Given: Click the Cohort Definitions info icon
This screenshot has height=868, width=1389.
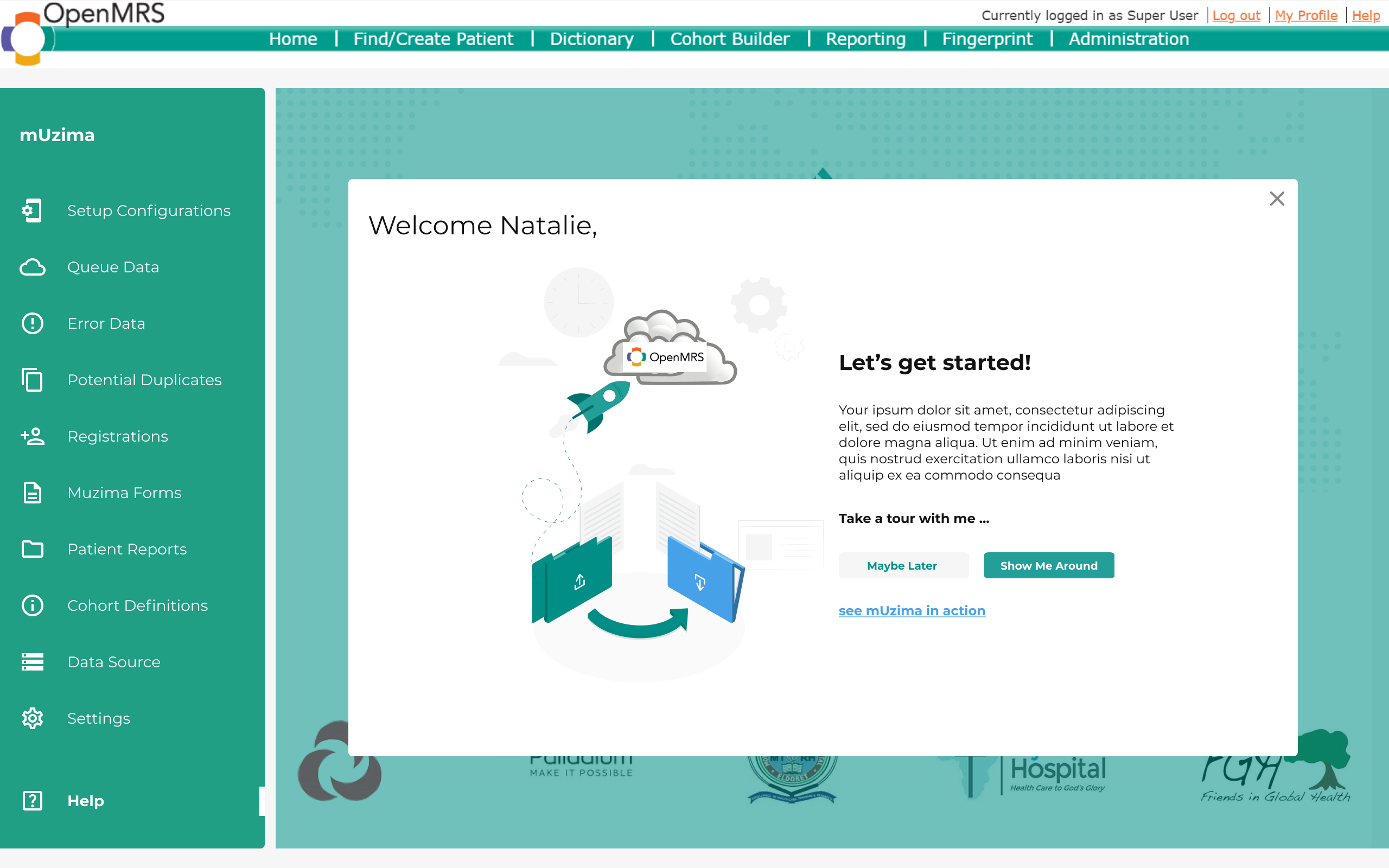Looking at the screenshot, I should 32,605.
